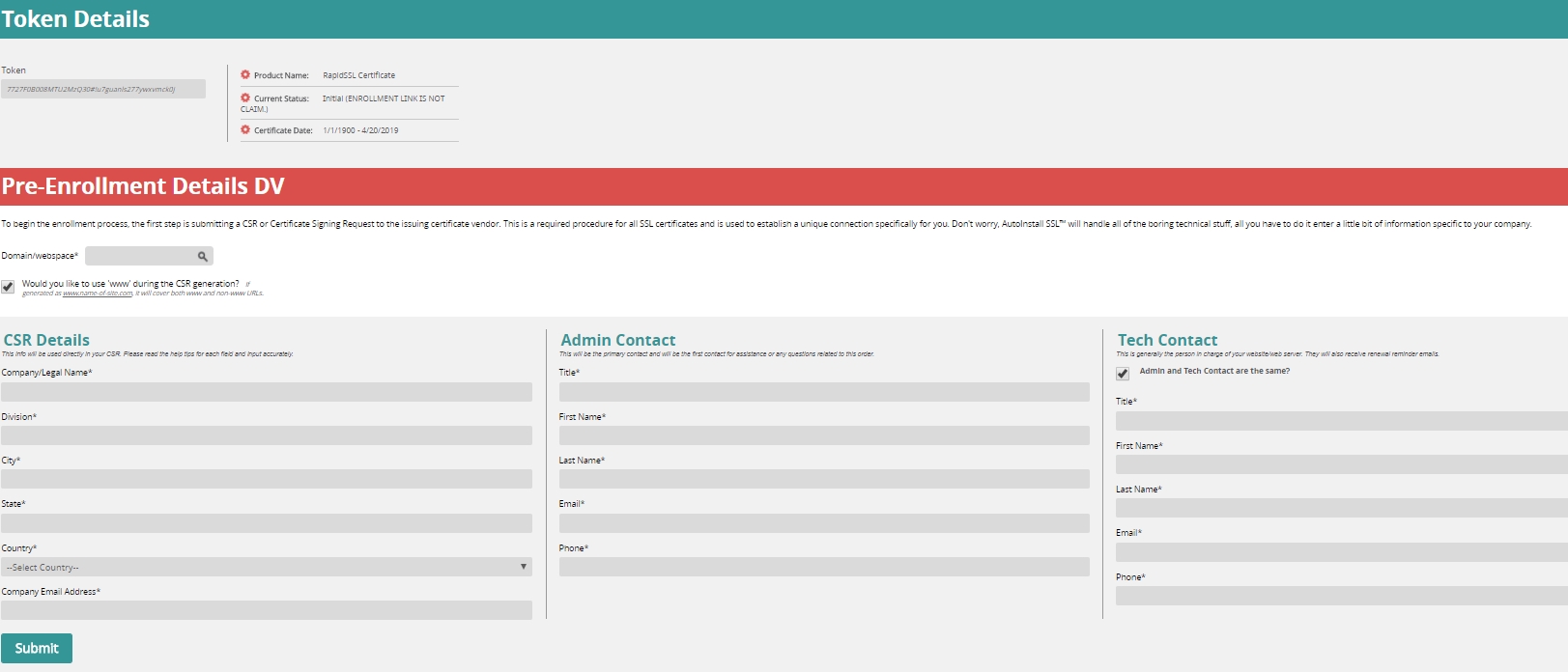Click the Country dropdown arrow
Screen dimensions: 1568x672
click(x=523, y=567)
